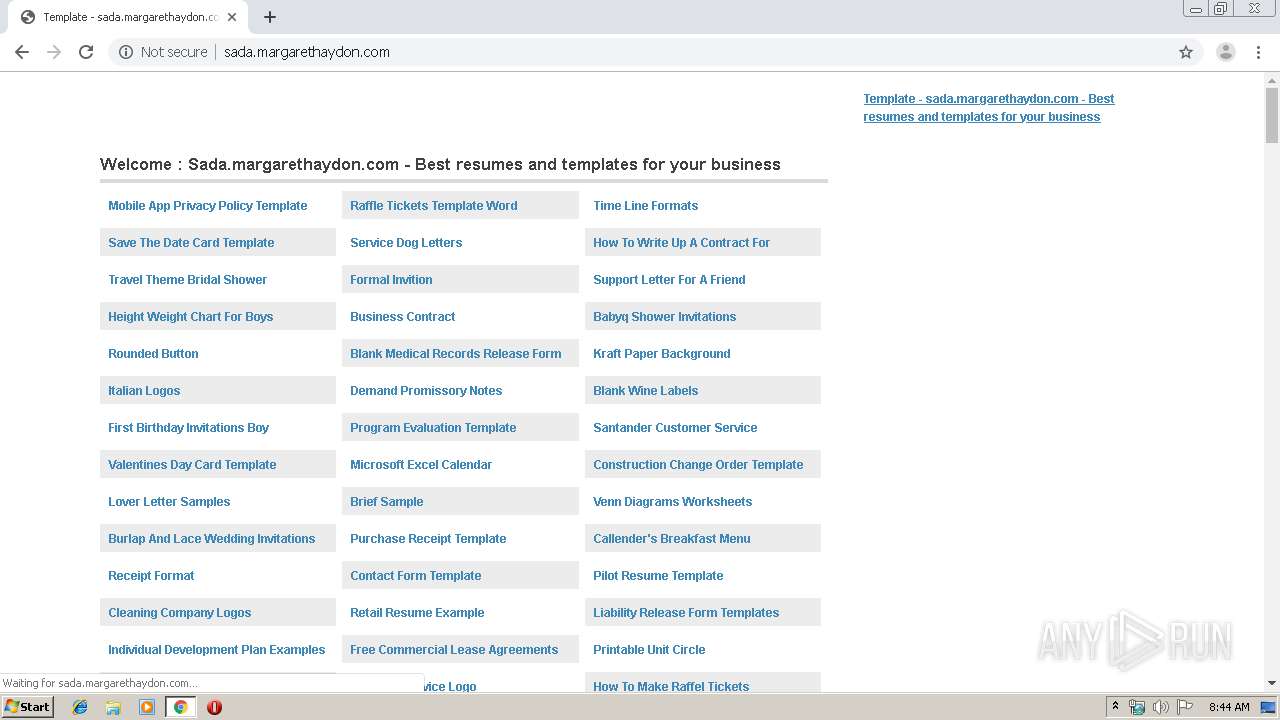Open Program Evaluation Template link

433,427
